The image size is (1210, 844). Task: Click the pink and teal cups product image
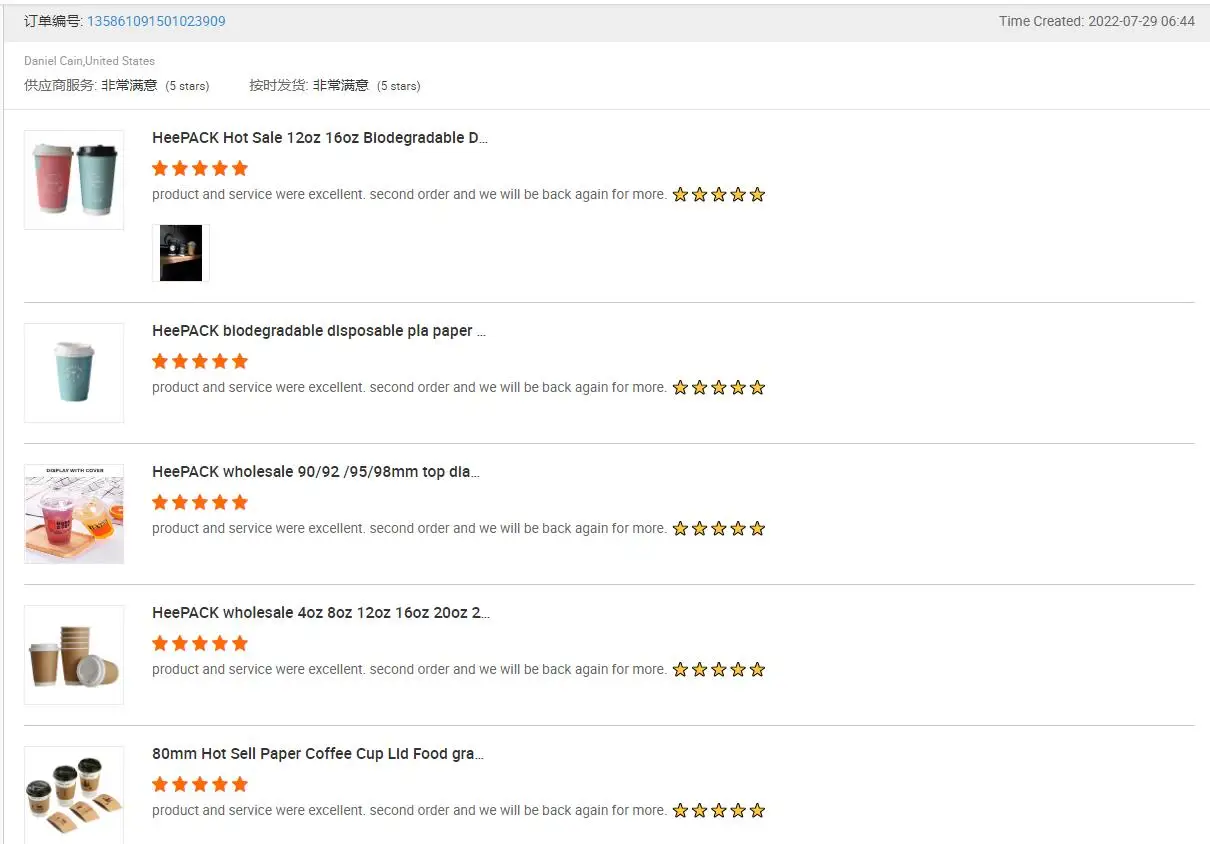(74, 180)
